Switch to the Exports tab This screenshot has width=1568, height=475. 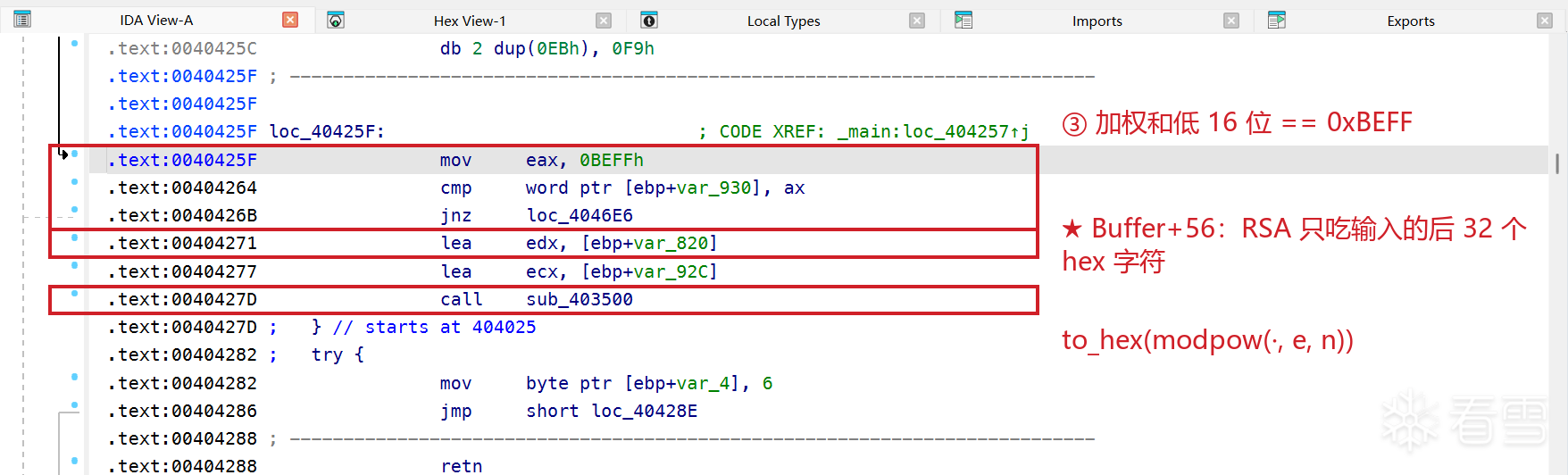tap(1410, 21)
